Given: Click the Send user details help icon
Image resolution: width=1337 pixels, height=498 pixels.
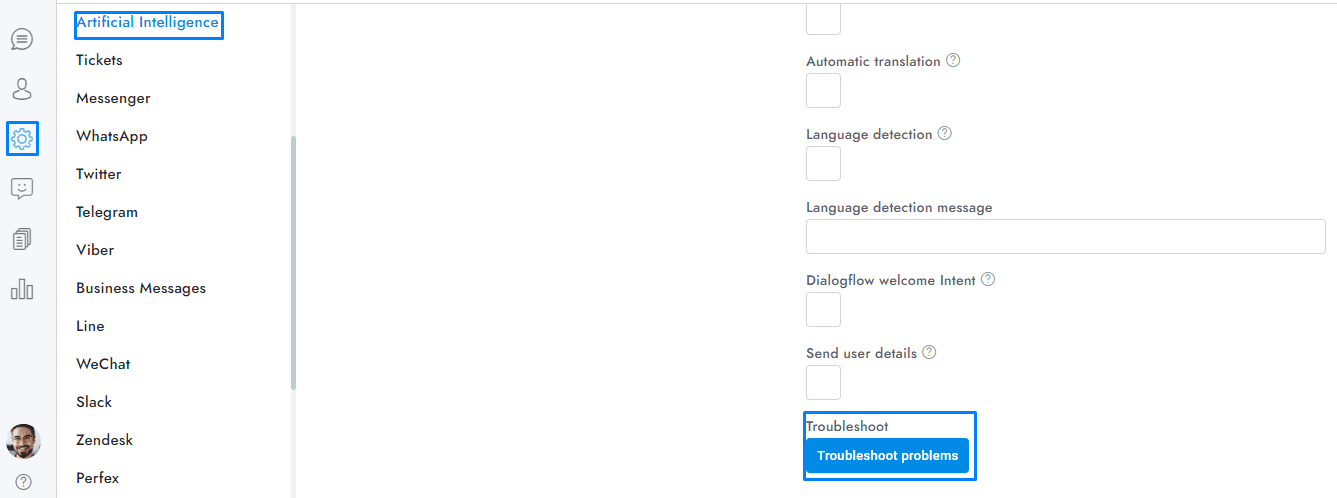Looking at the screenshot, I should 929,352.
